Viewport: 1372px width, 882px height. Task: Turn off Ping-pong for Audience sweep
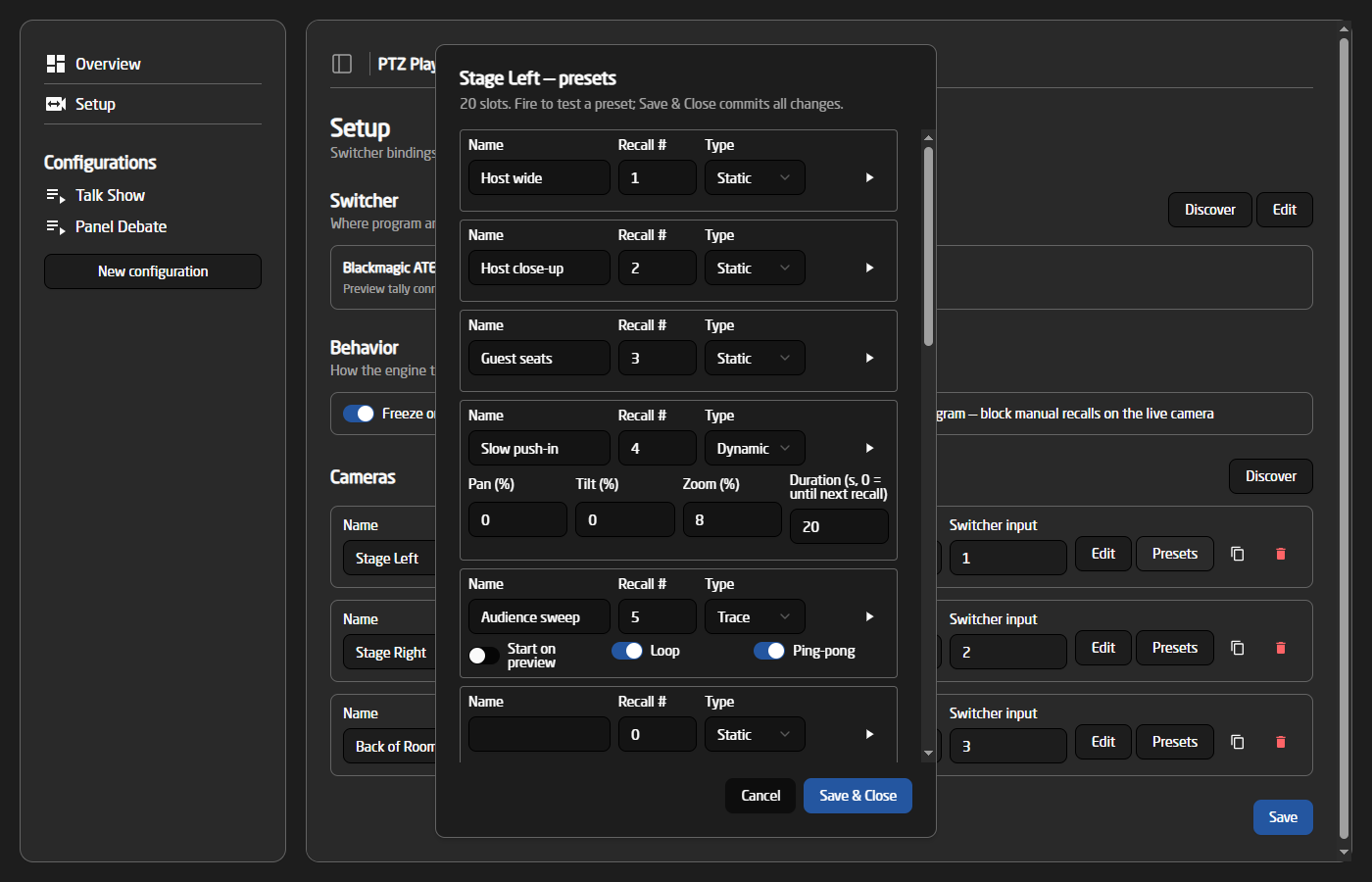pyautogui.click(x=769, y=651)
